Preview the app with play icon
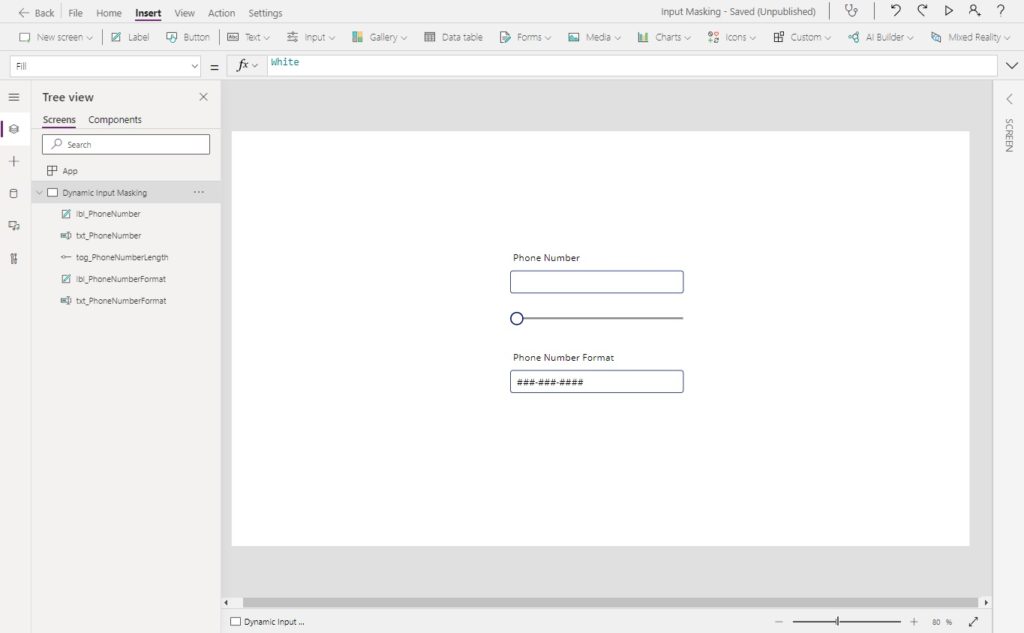 click(x=948, y=10)
